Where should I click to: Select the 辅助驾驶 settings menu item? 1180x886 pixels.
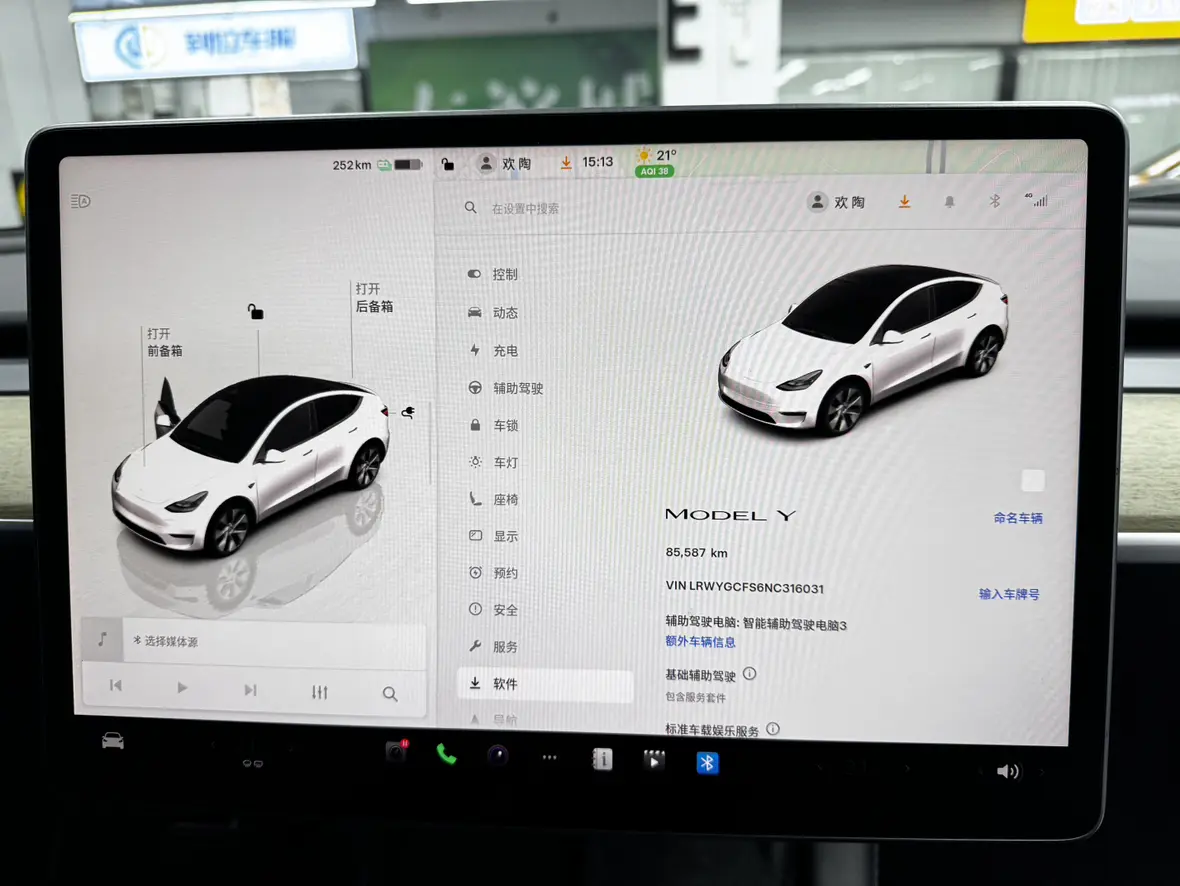click(517, 388)
